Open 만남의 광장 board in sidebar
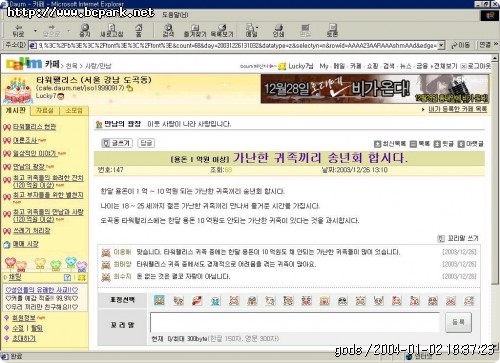 pos(29,167)
